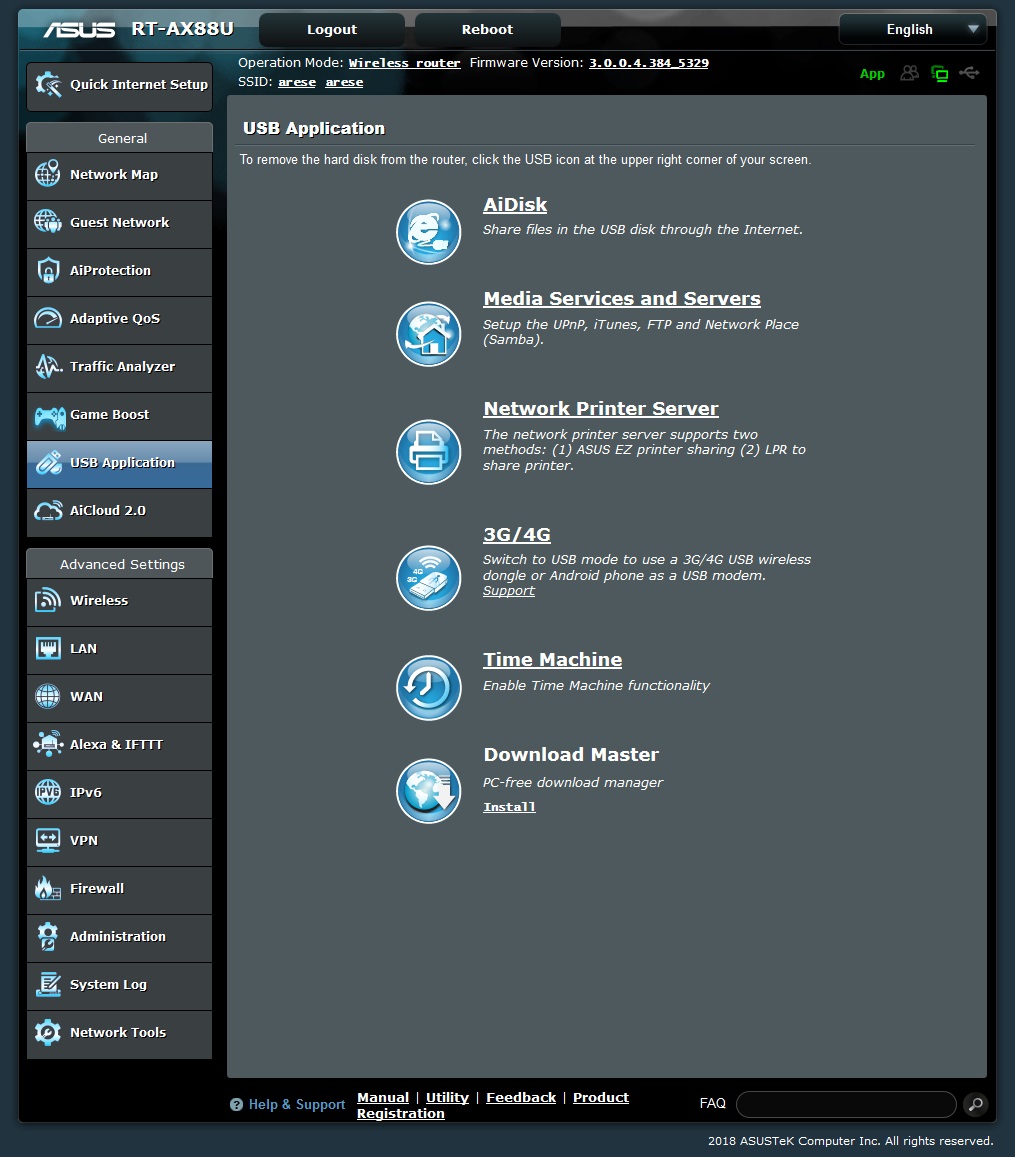Open the AiDisk link
This screenshot has width=1015, height=1157.
[515, 205]
